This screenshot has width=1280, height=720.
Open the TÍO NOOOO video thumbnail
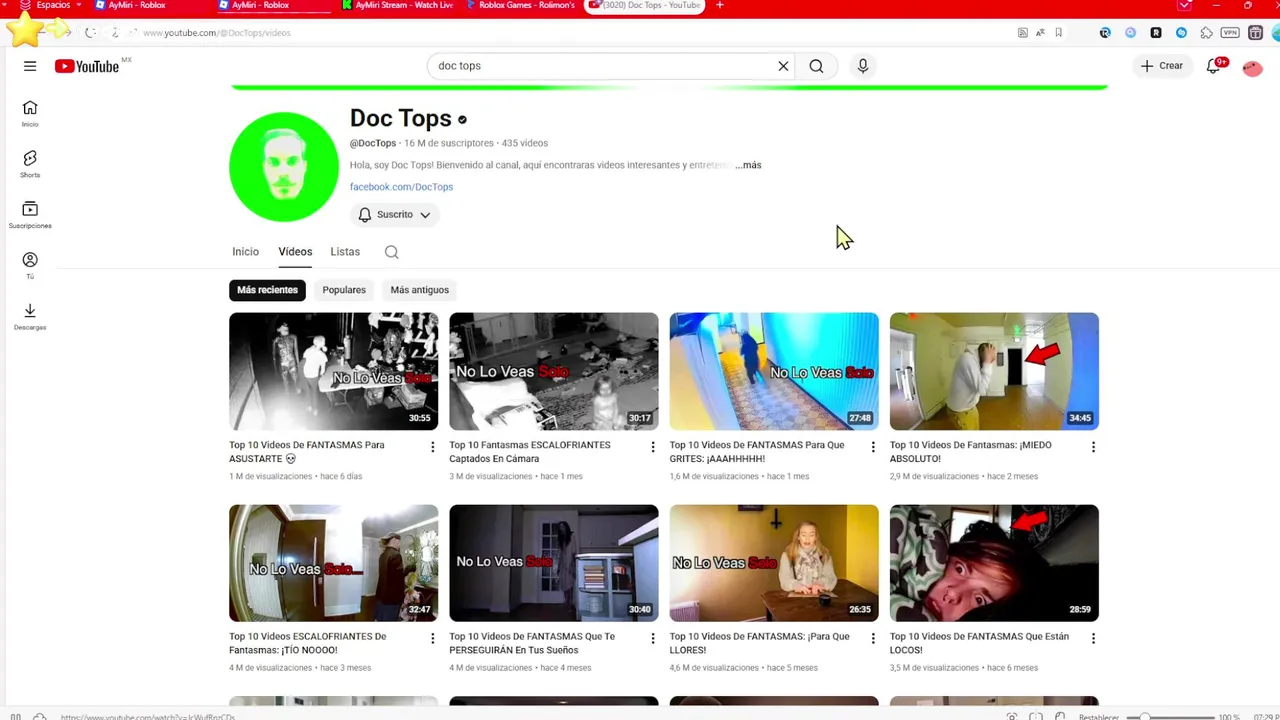pos(333,563)
